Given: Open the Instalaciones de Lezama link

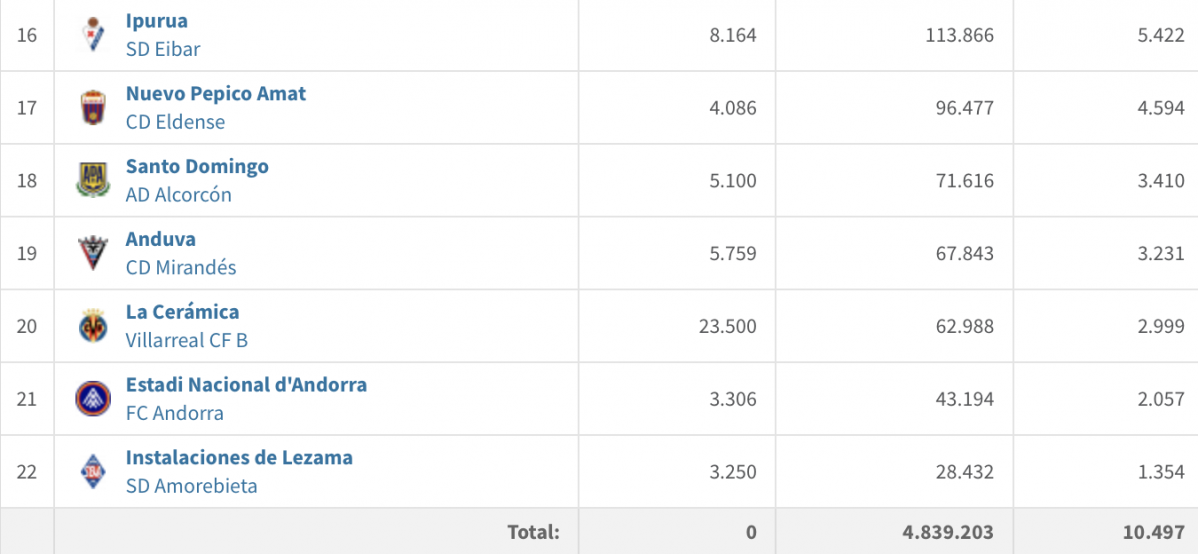Looking at the screenshot, I should point(239,457).
